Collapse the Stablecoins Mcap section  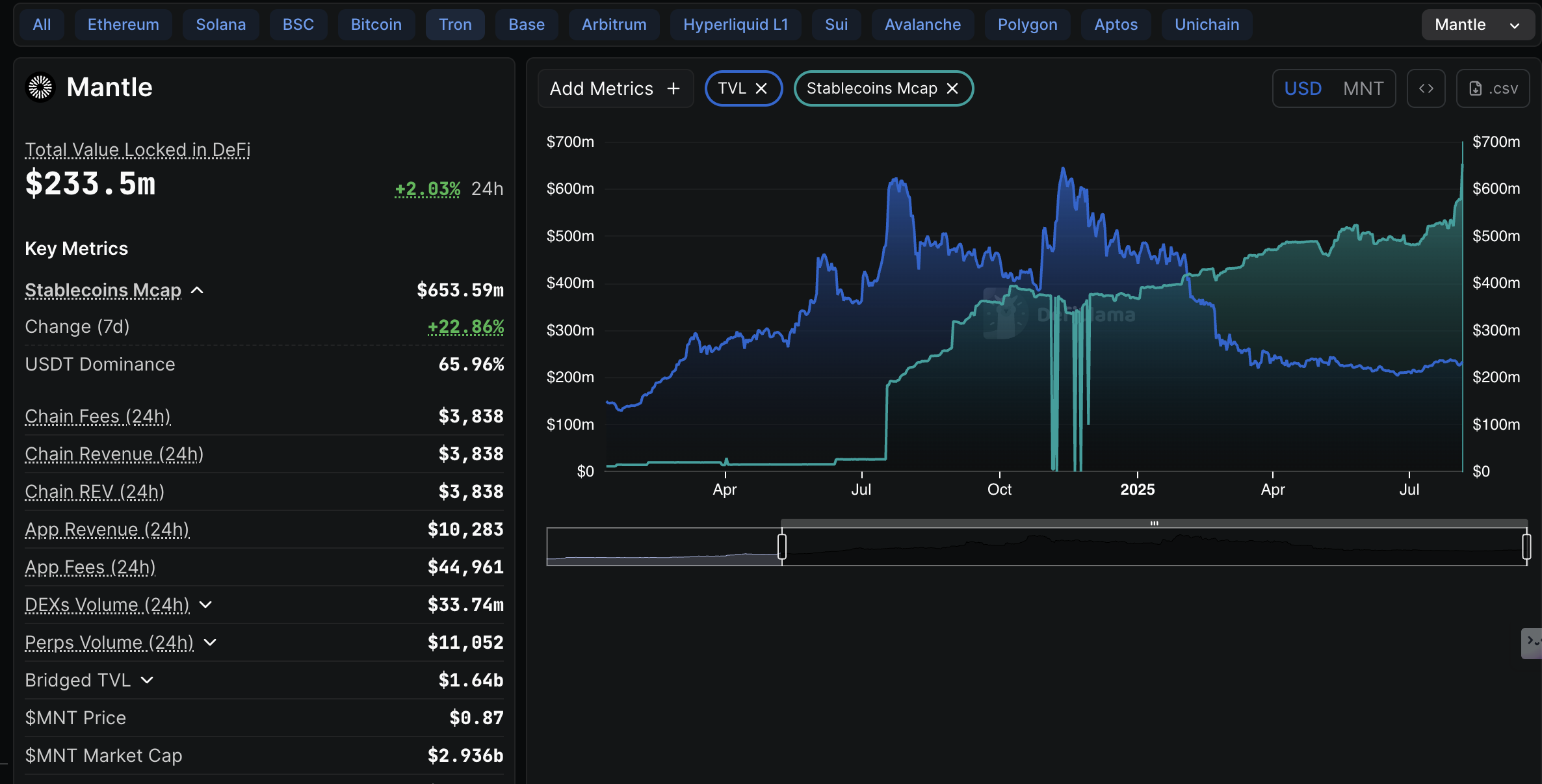(x=198, y=291)
